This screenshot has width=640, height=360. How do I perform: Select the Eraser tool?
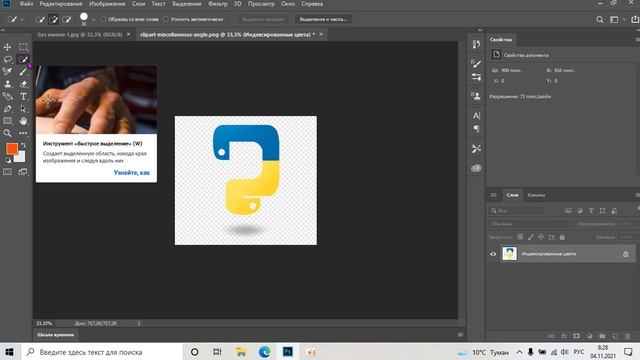pyautogui.click(x=23, y=84)
